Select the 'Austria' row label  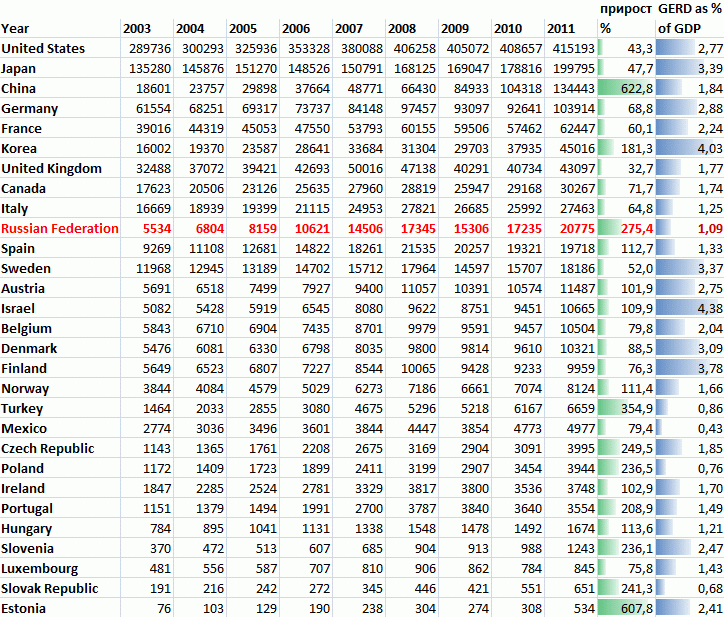point(23,289)
